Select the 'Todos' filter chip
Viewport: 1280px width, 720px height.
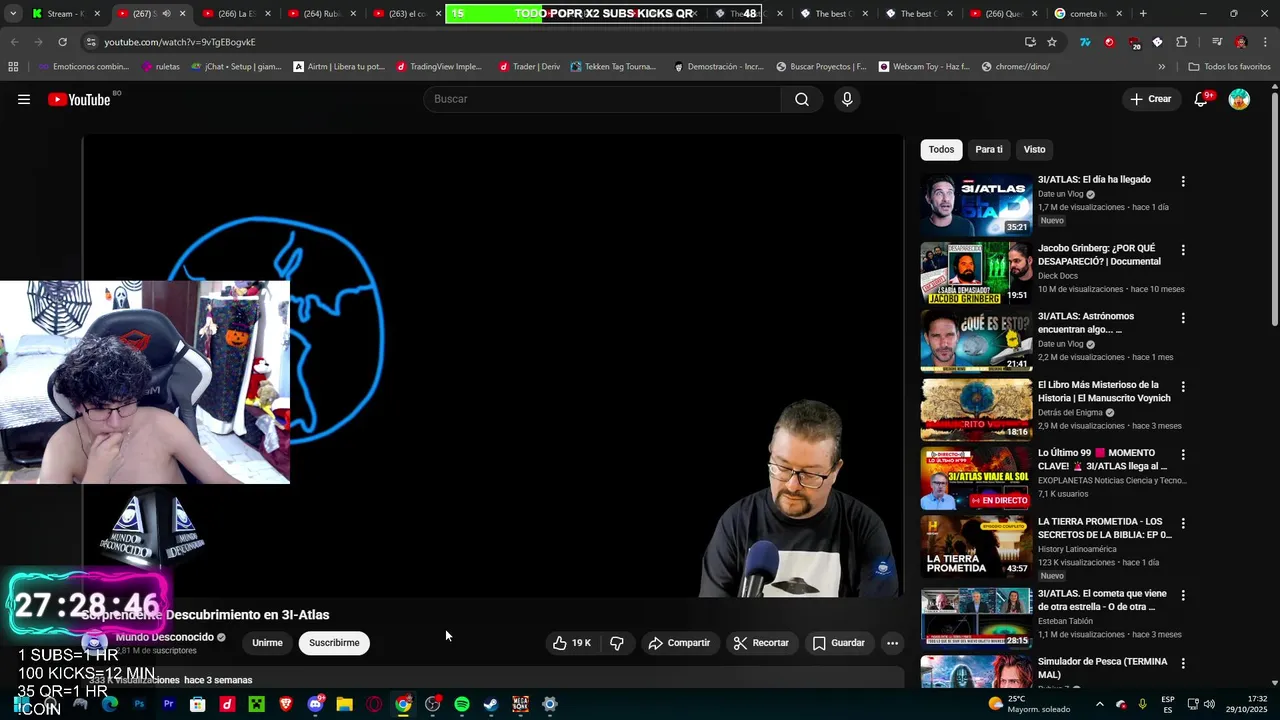pos(941,150)
